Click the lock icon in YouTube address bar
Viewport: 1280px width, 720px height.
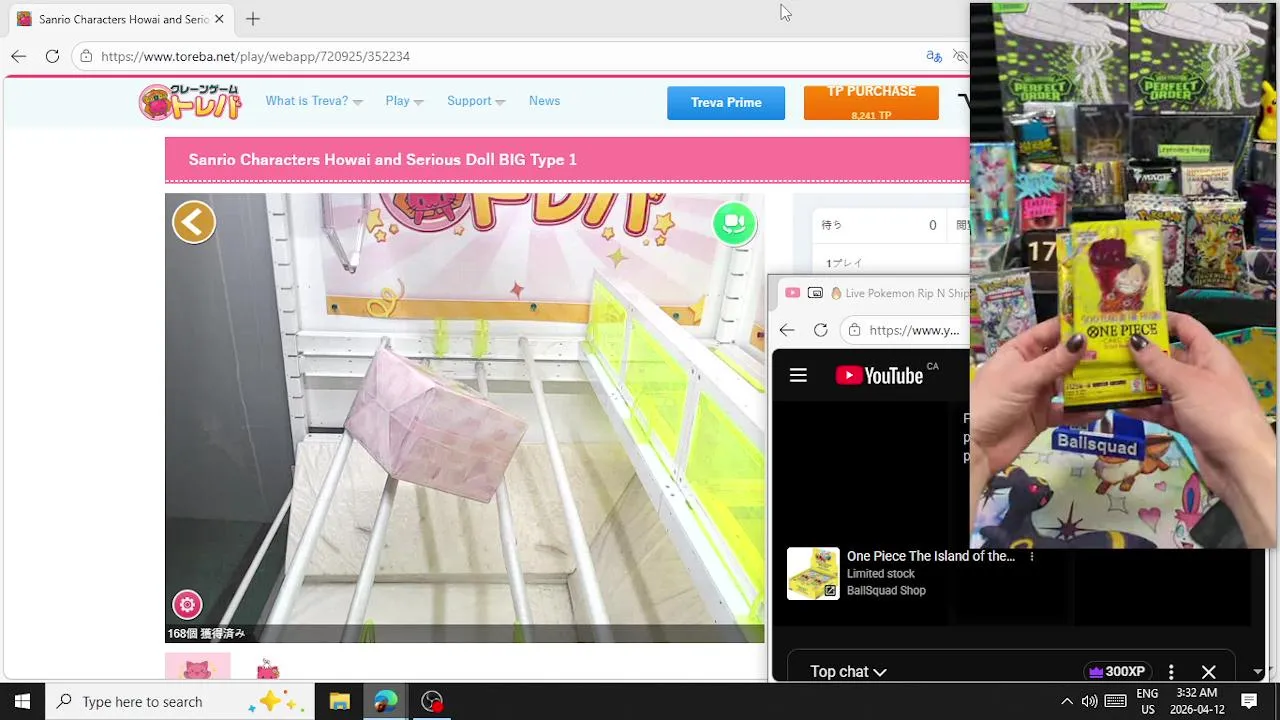pos(854,330)
